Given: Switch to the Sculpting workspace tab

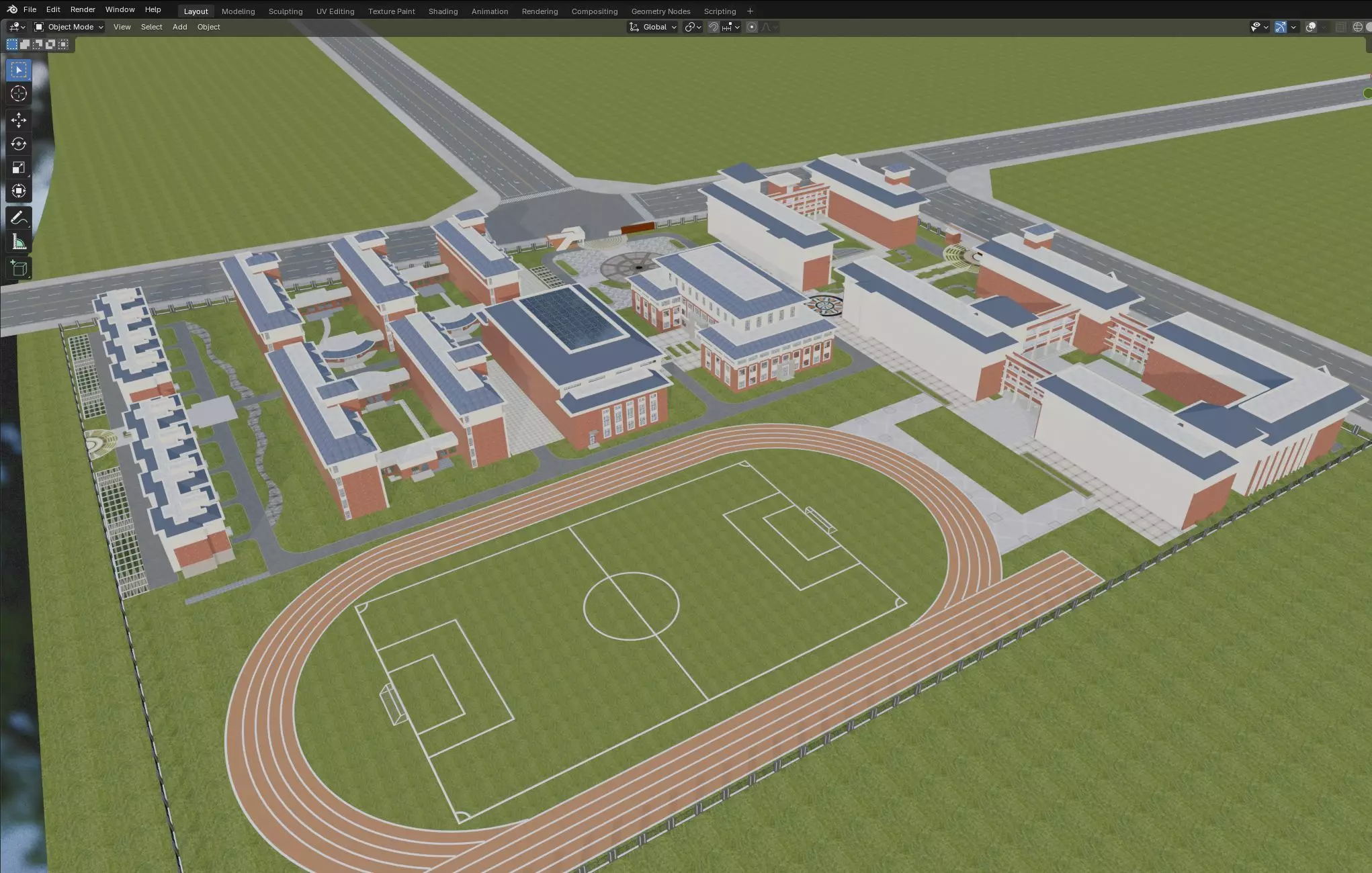Looking at the screenshot, I should 285,11.
